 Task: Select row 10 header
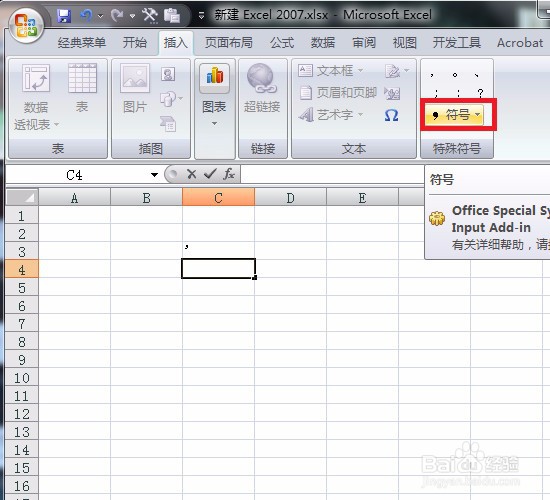[x=22, y=378]
